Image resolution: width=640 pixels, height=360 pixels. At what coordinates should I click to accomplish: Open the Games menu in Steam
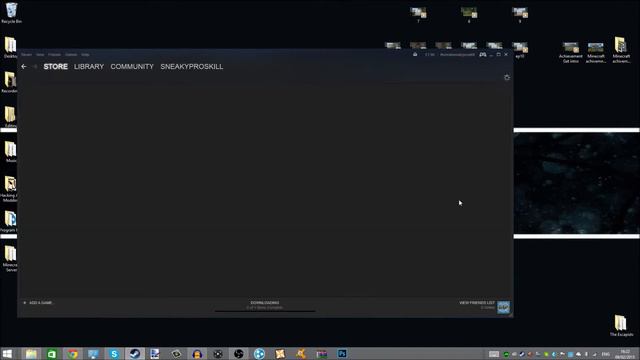click(71, 54)
